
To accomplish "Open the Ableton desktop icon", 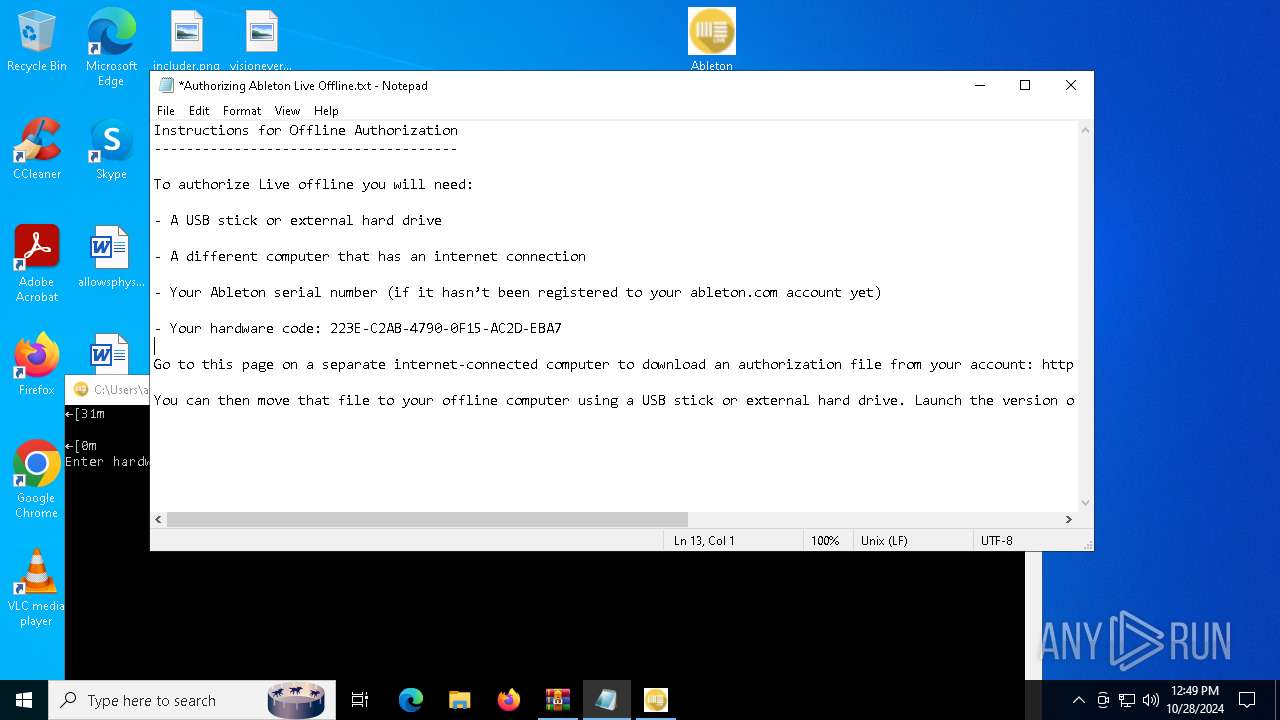I will coord(712,40).
